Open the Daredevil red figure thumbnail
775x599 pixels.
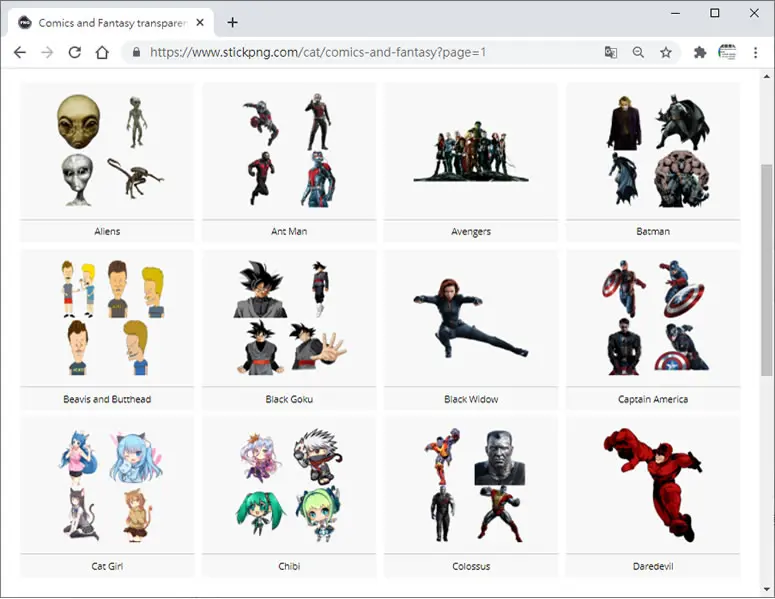point(652,485)
